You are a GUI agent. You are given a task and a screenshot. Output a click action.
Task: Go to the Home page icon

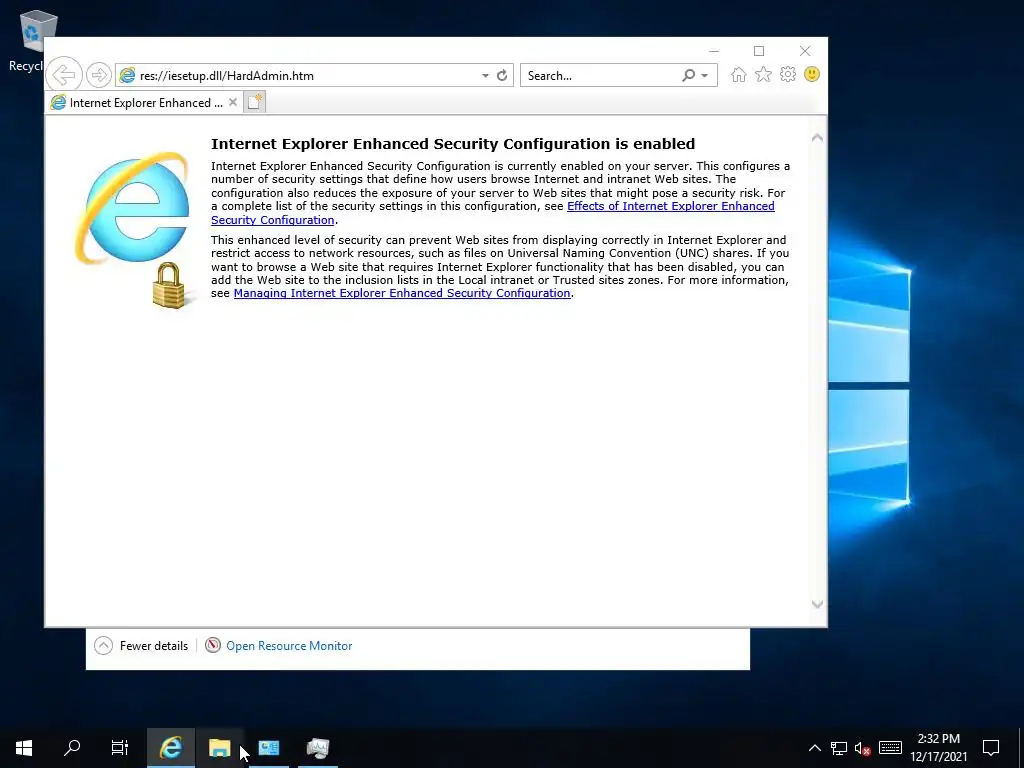coord(739,74)
